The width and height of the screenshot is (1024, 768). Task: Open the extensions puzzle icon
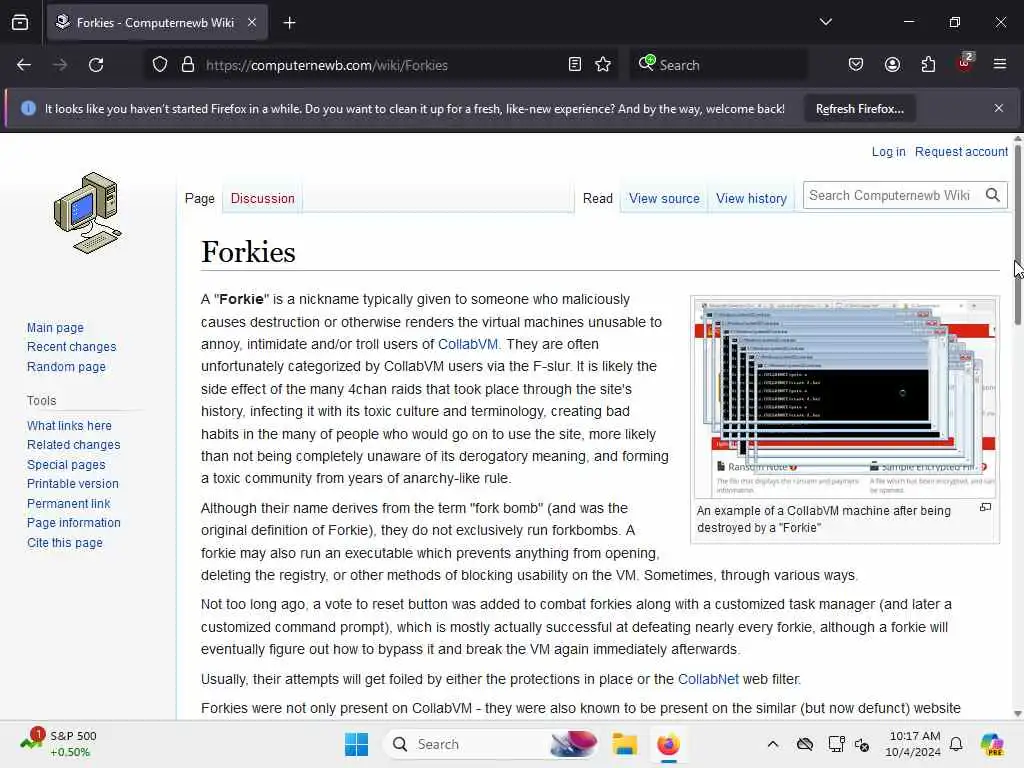tap(929, 65)
